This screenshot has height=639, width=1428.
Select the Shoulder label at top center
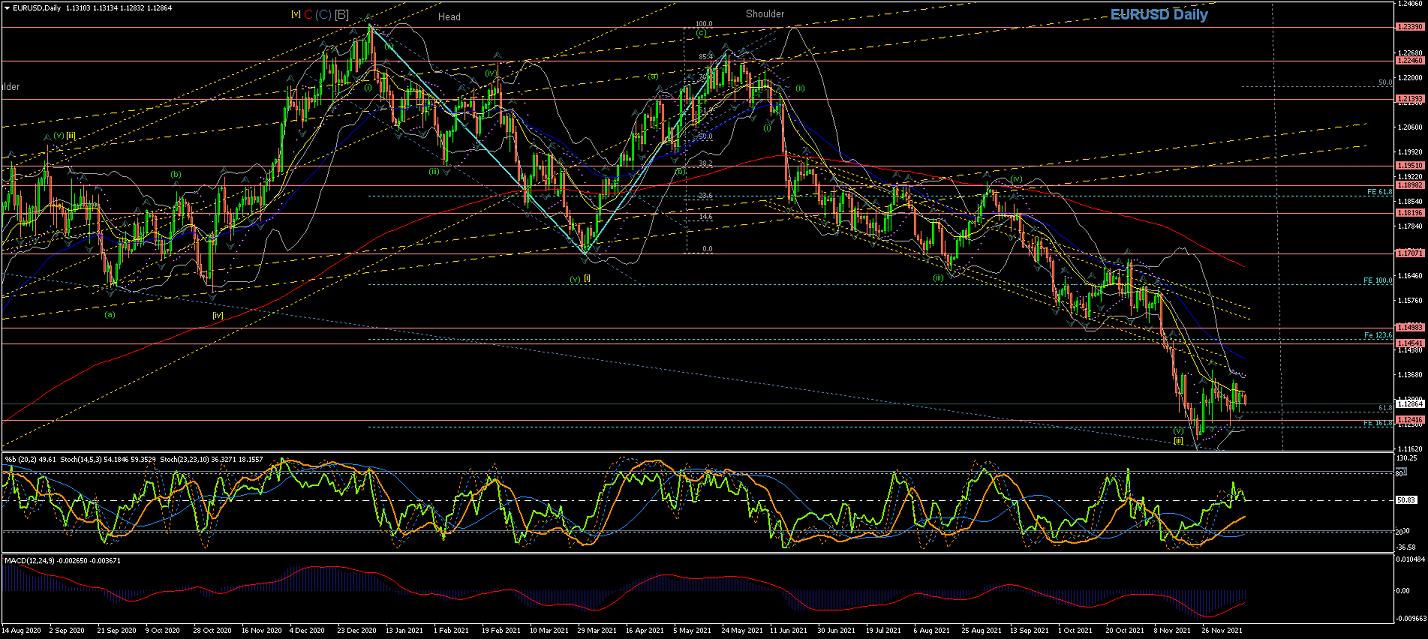point(765,14)
